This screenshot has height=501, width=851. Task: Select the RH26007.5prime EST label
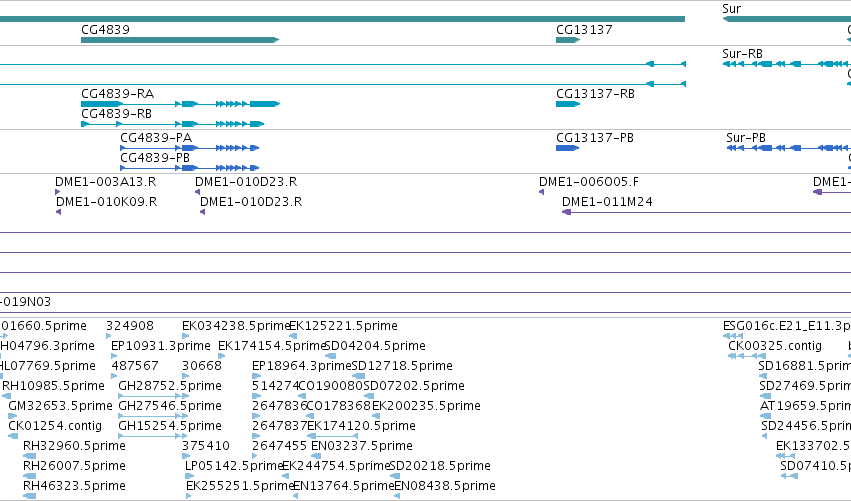point(74,466)
